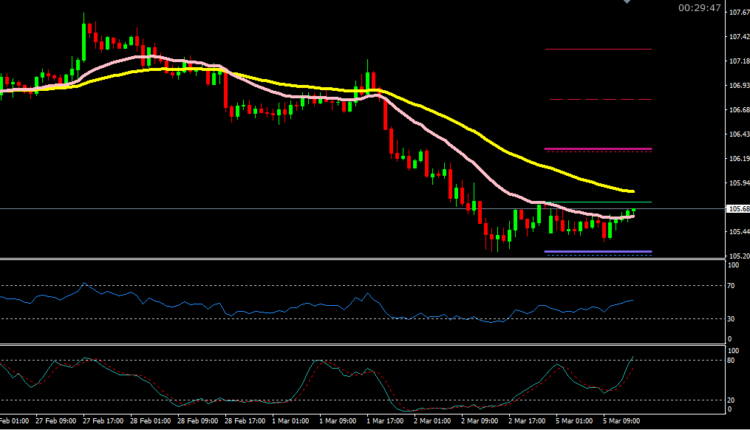Click the 107.67 price axis label
Screen dimensions: 750x430
coord(740,12)
